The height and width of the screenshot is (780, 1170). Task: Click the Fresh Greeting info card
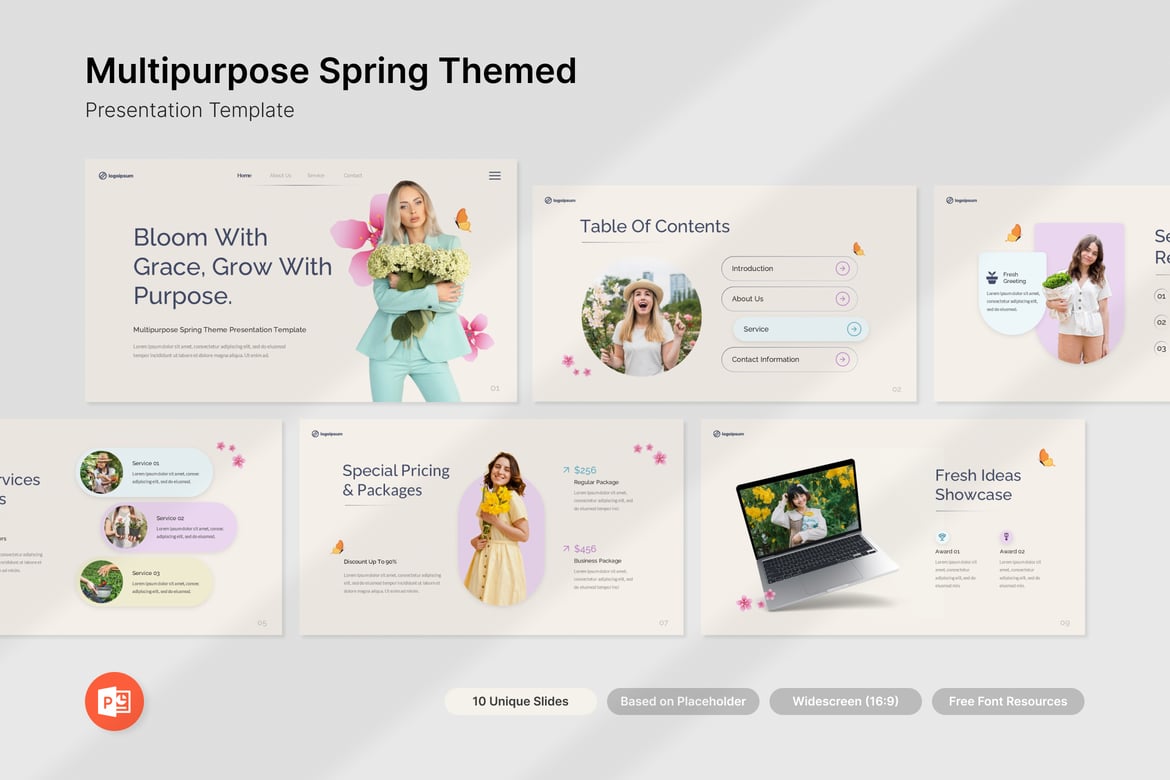tap(1013, 293)
